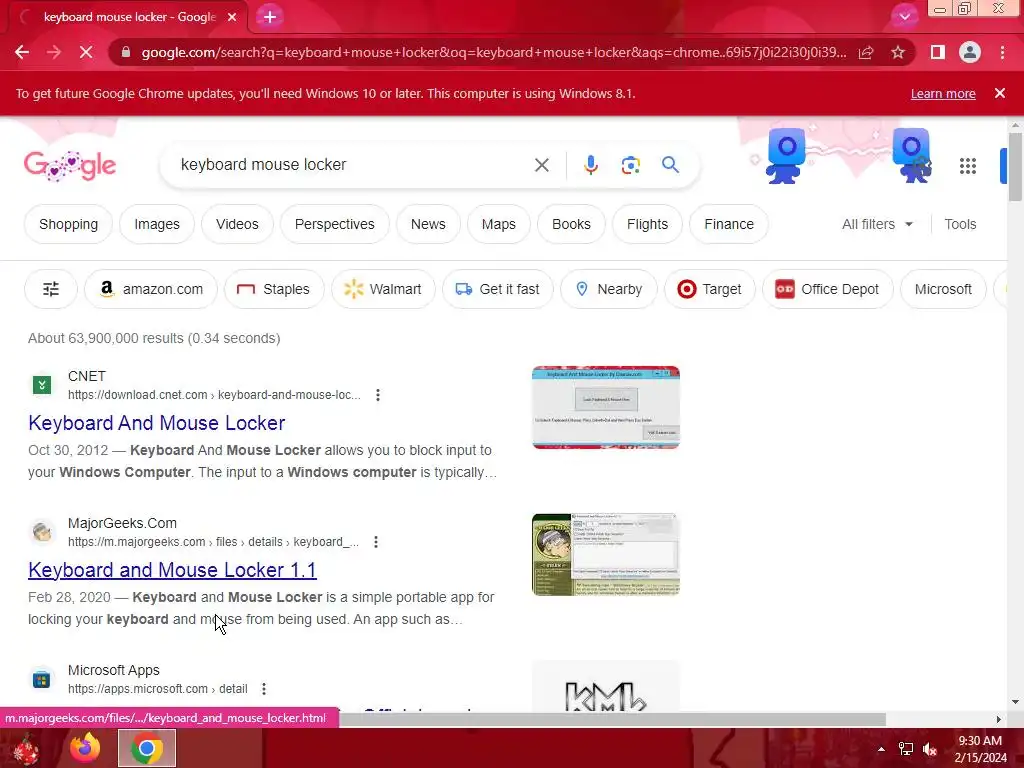Bookmark this page with star icon
Image resolution: width=1024 pixels, height=768 pixels.
pos(898,52)
